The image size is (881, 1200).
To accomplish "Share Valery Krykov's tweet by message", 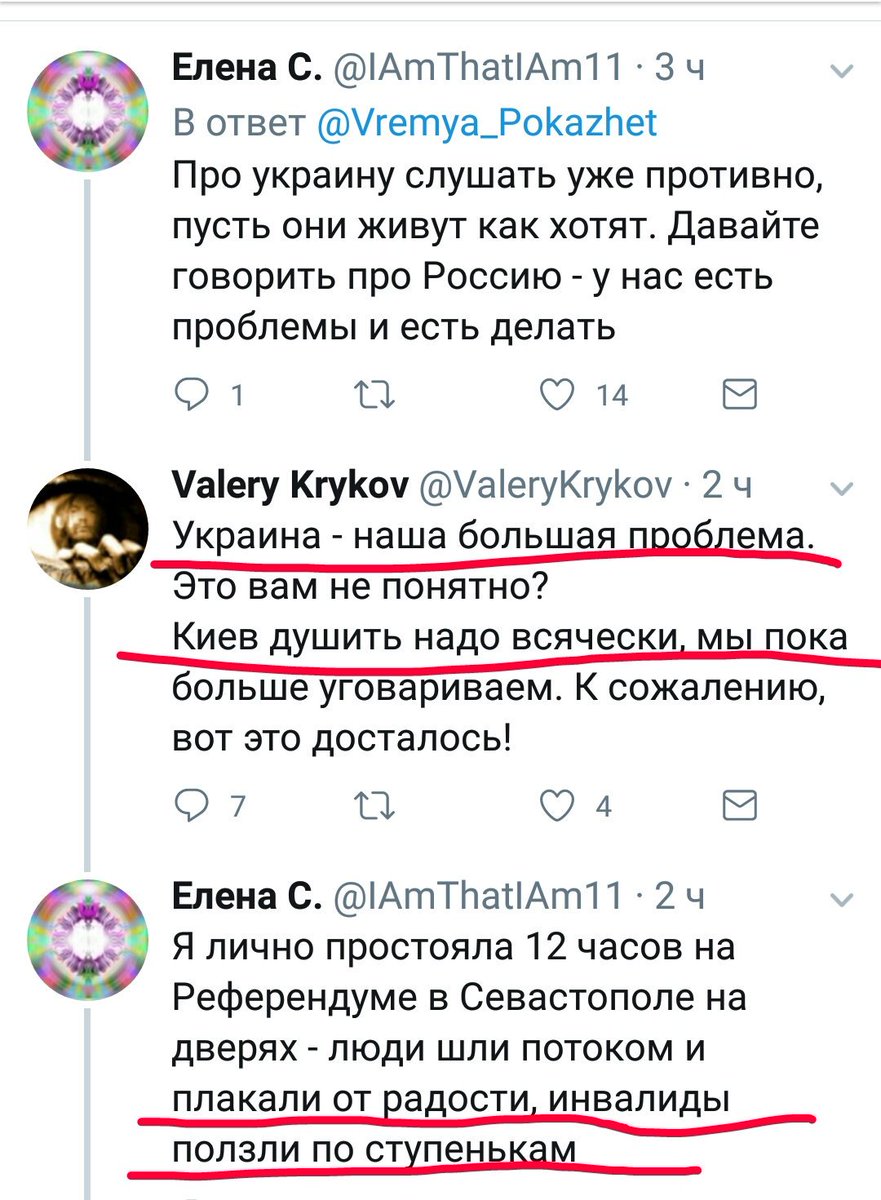I will (739, 806).
